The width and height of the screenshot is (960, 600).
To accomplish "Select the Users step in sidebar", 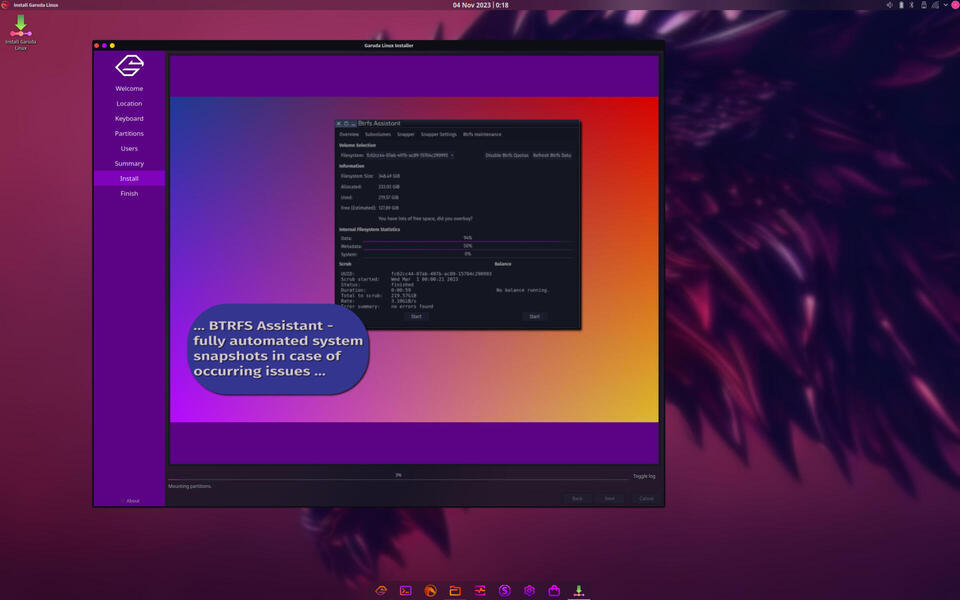I will 129,149.
